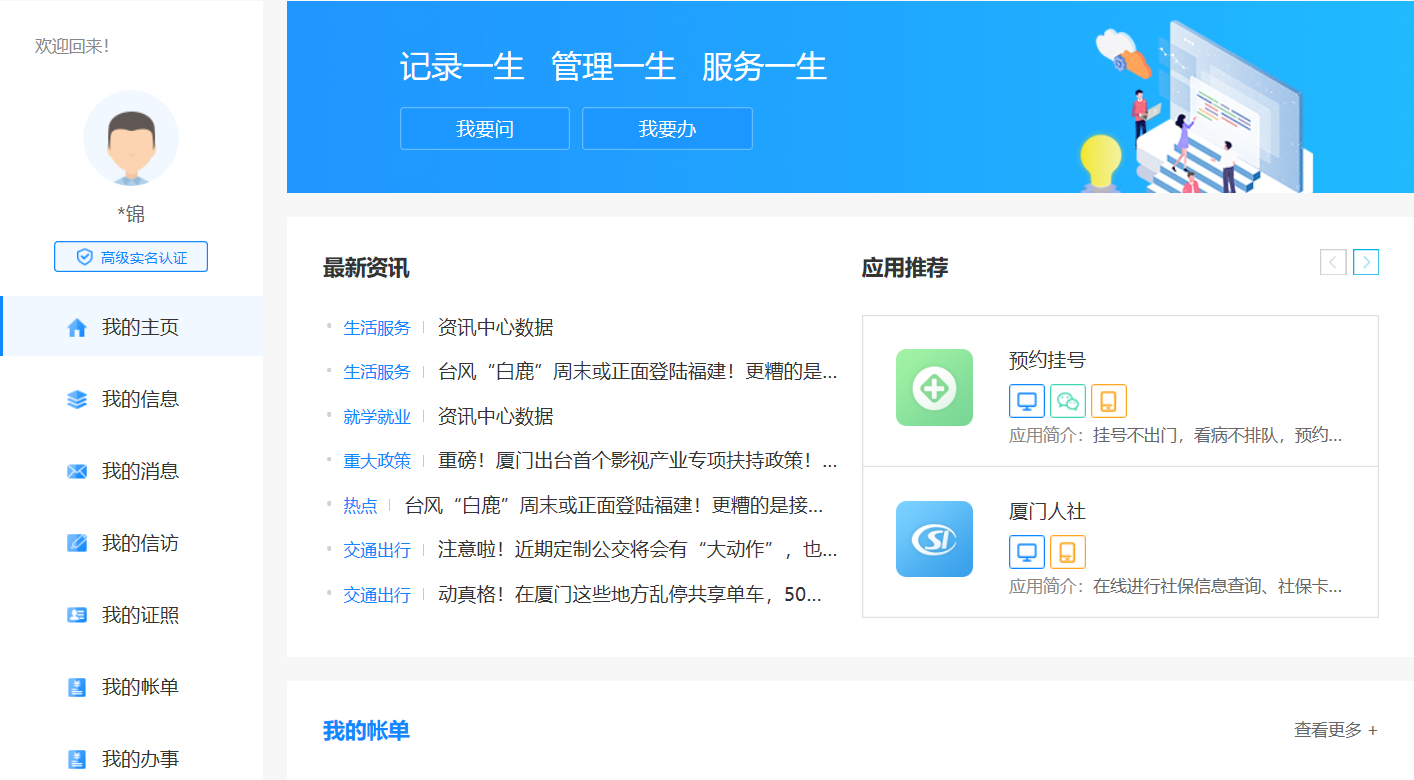Click the green 预约挂号 app icon
Screen dimensions: 1414x780
point(934,387)
